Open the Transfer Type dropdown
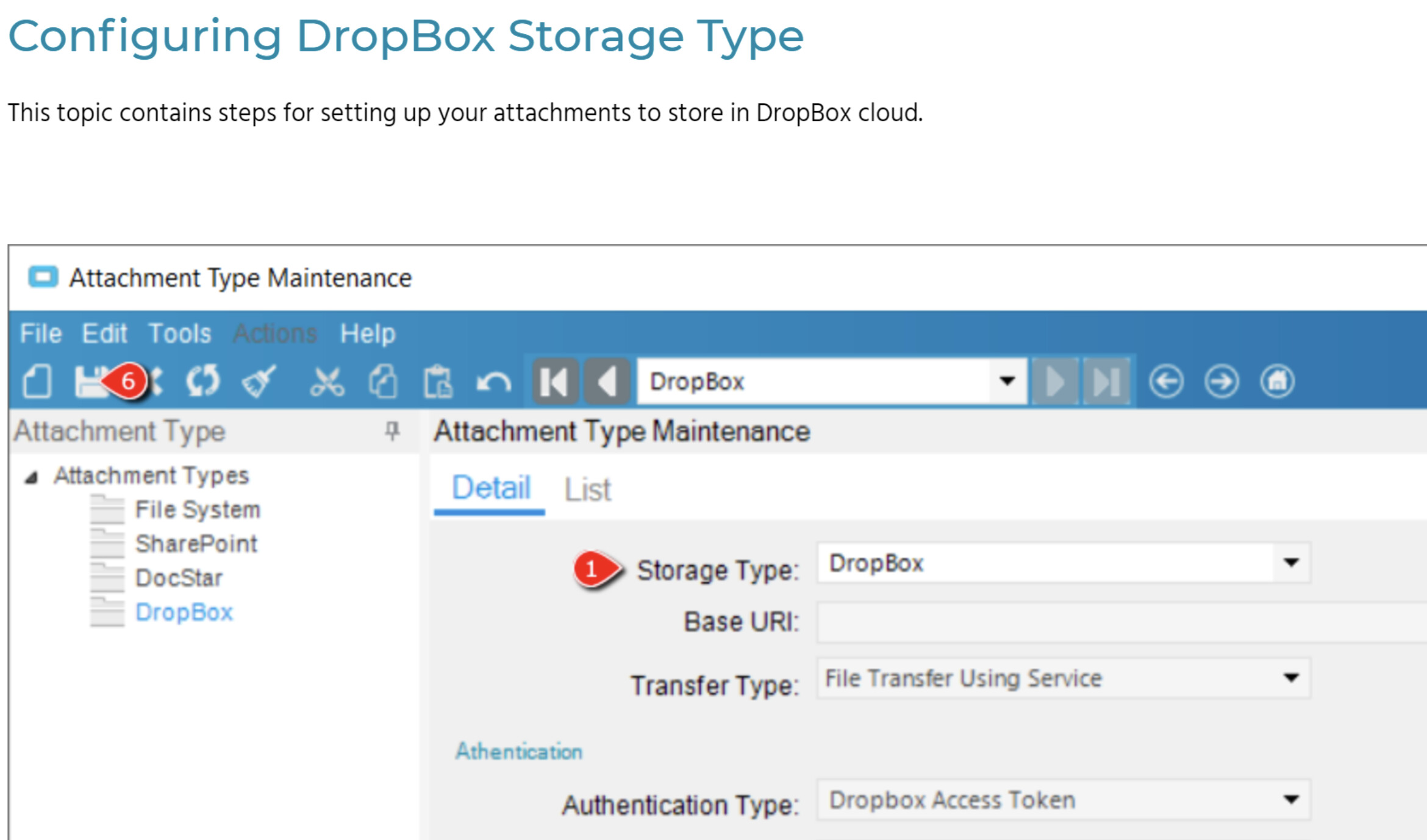Viewport: 1427px width, 840px height. pyautogui.click(x=1290, y=678)
